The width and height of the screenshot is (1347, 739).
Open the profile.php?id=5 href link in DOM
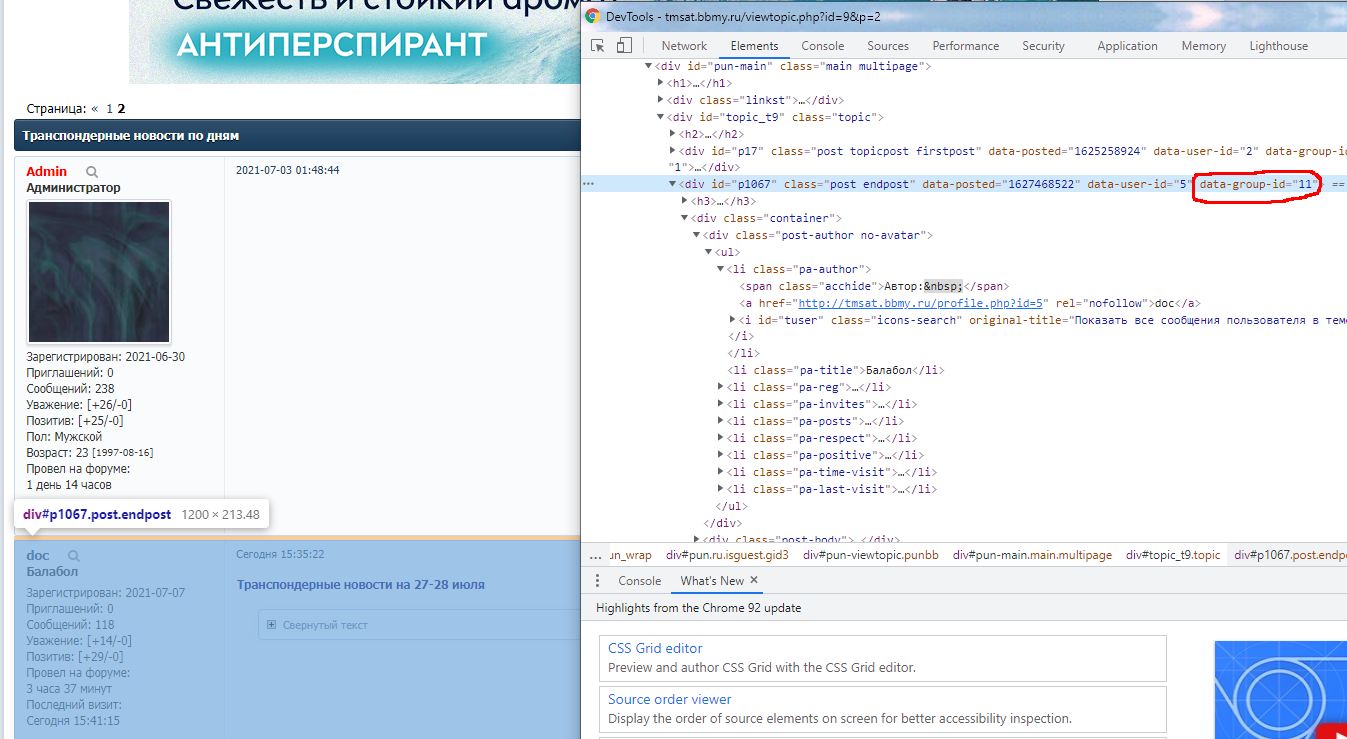pos(920,304)
